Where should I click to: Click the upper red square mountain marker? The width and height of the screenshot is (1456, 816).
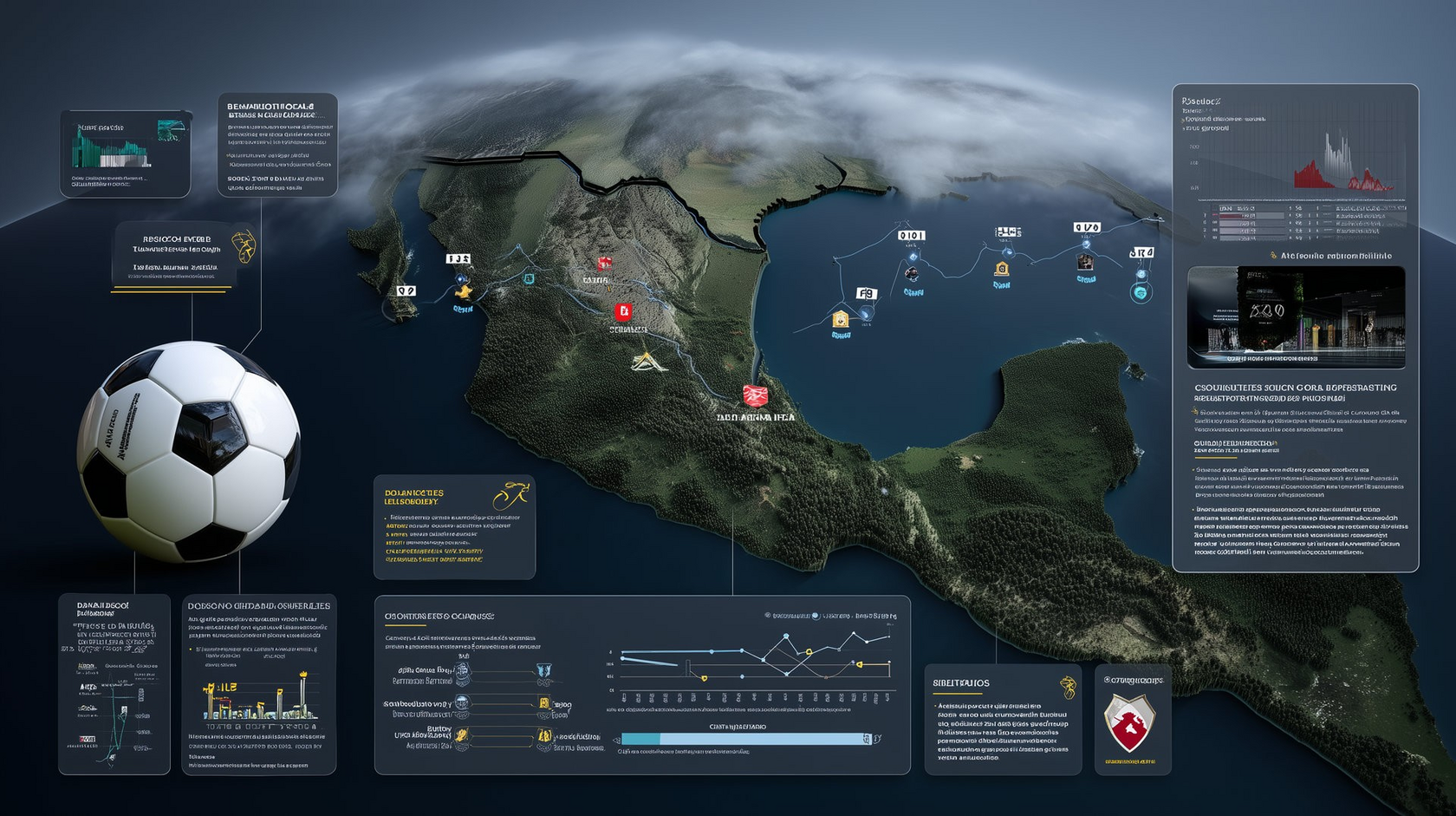604,263
